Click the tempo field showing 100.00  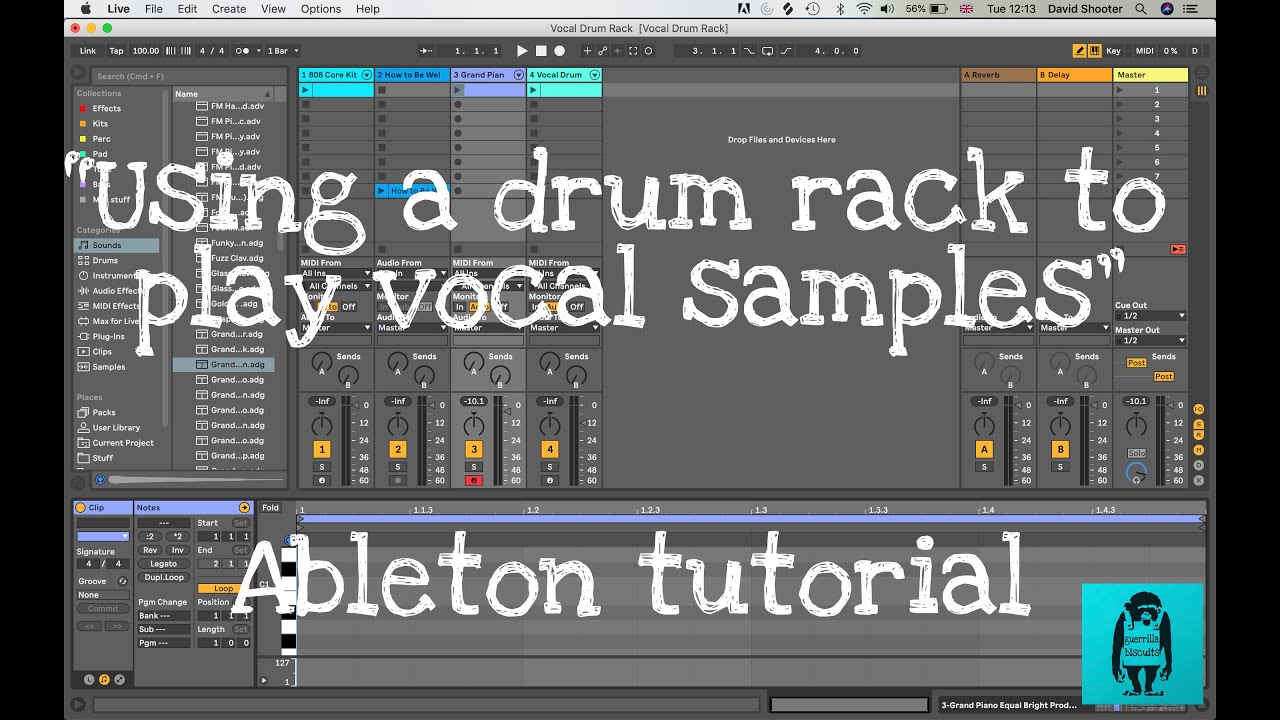coord(145,51)
